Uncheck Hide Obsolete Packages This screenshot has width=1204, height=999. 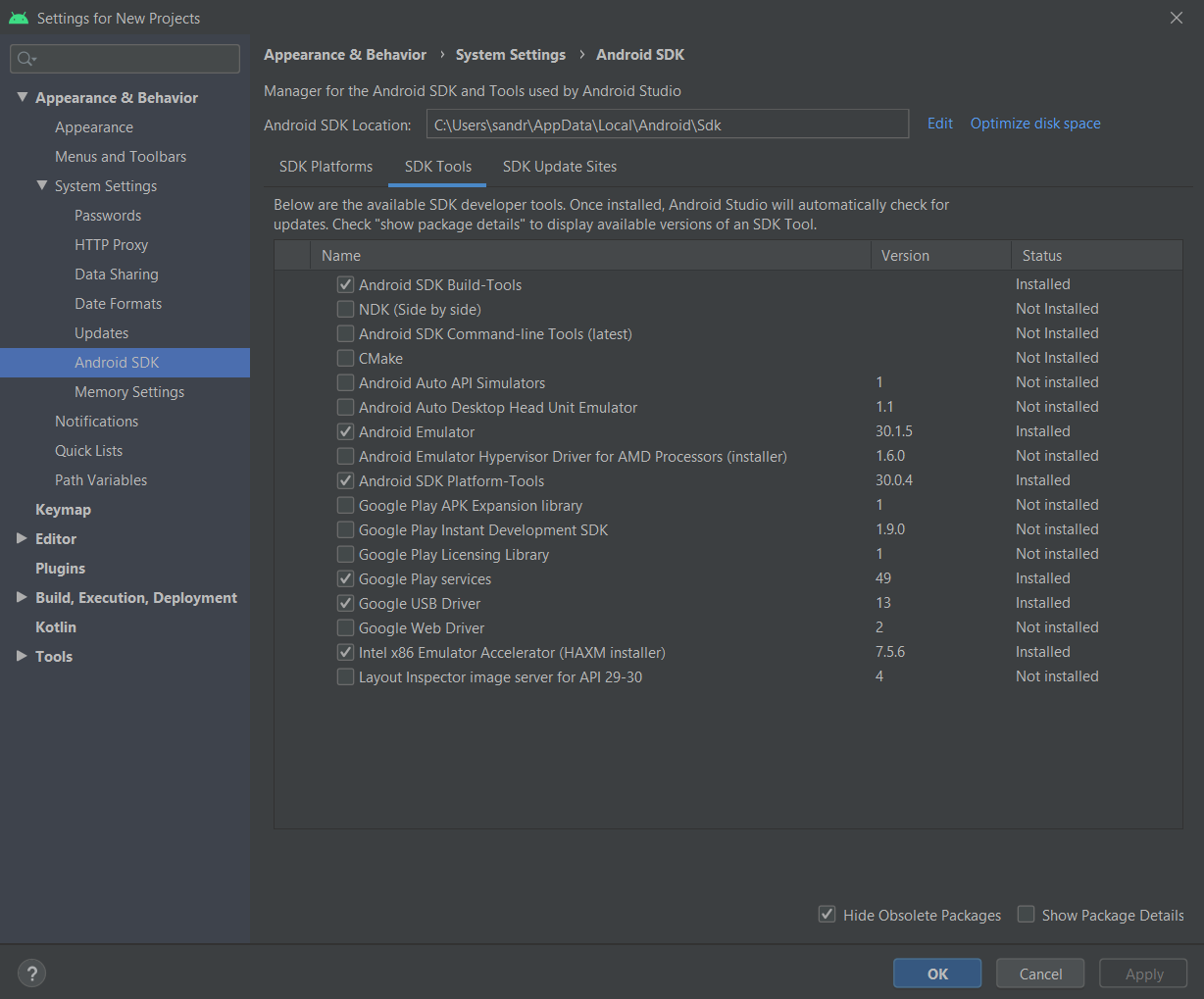tap(827, 914)
